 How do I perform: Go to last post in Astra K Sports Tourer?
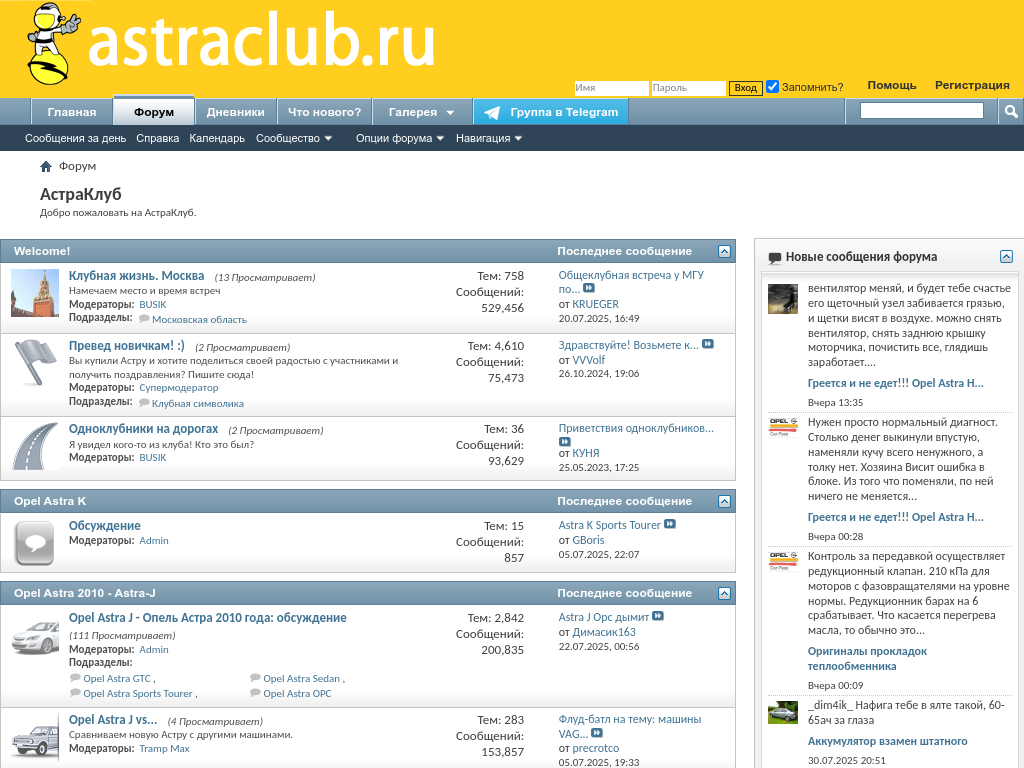pyautogui.click(x=670, y=525)
